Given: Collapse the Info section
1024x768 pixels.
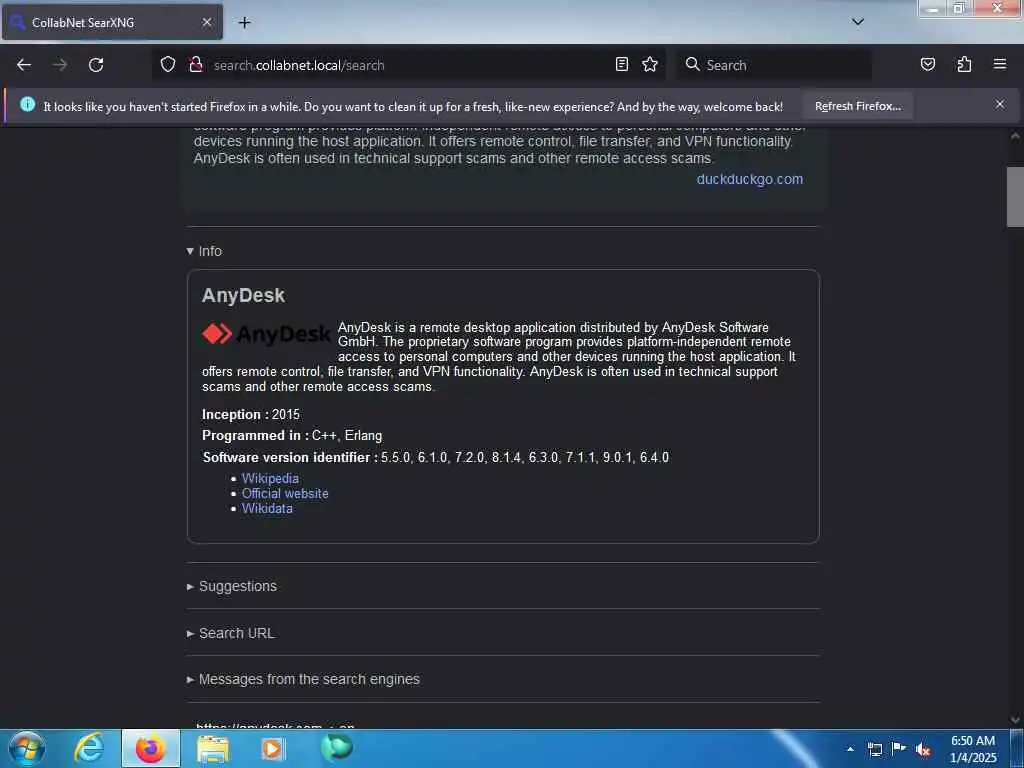Looking at the screenshot, I should 204,251.
